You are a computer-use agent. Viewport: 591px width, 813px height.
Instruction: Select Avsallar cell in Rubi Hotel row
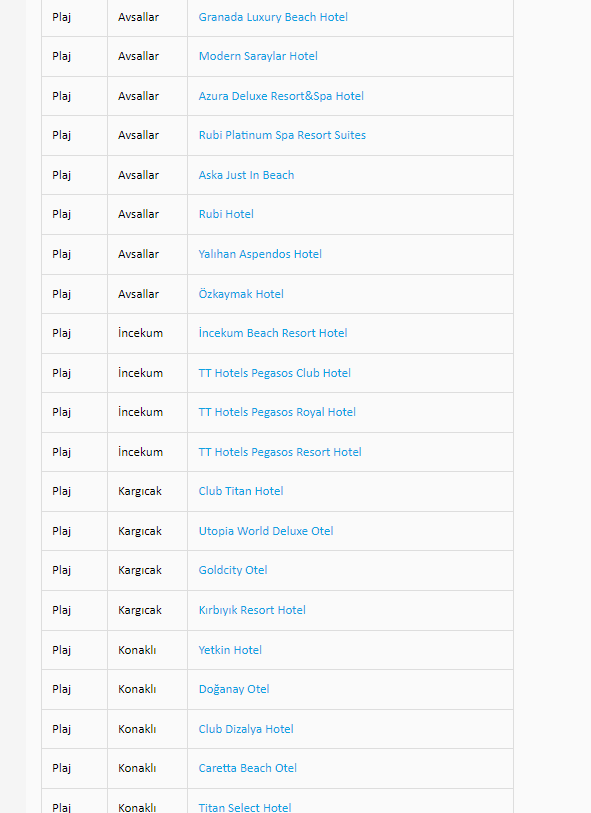(147, 214)
